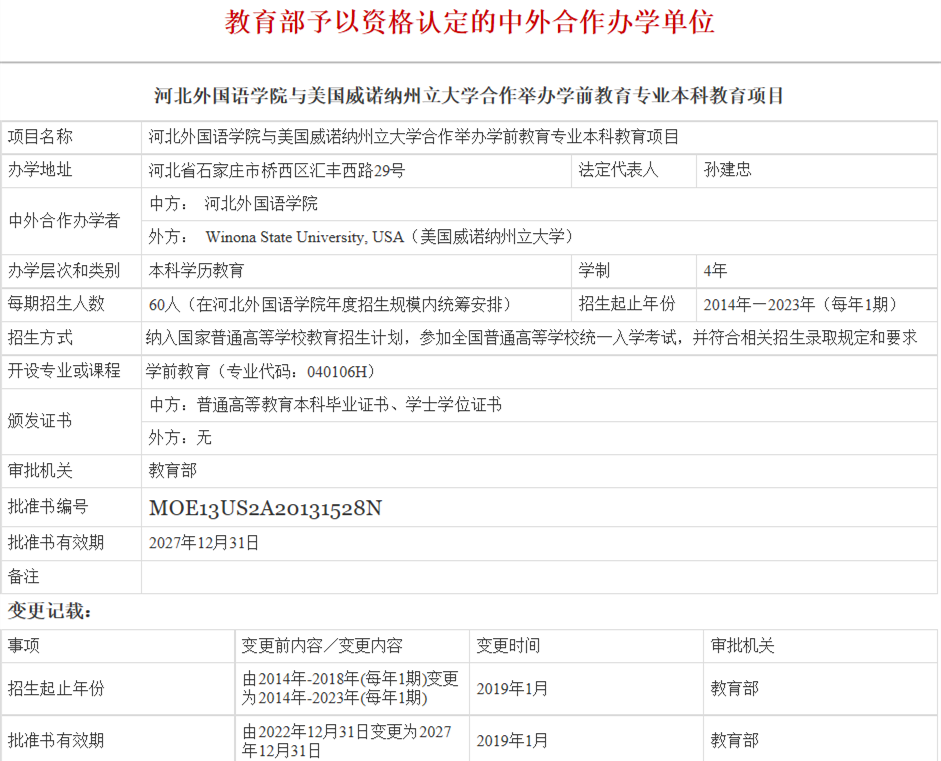This screenshot has height=761, width=941.
Task: Click the 变更记载 section heading
Action: click(x=50, y=610)
